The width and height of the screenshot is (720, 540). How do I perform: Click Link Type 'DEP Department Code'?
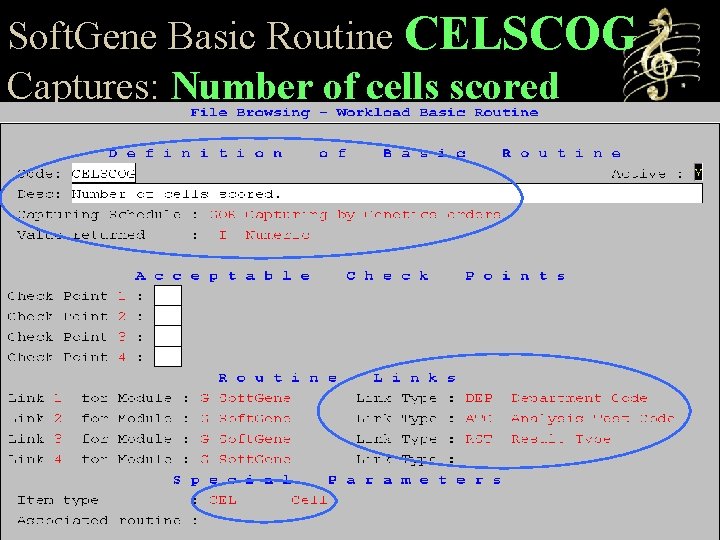[556, 398]
